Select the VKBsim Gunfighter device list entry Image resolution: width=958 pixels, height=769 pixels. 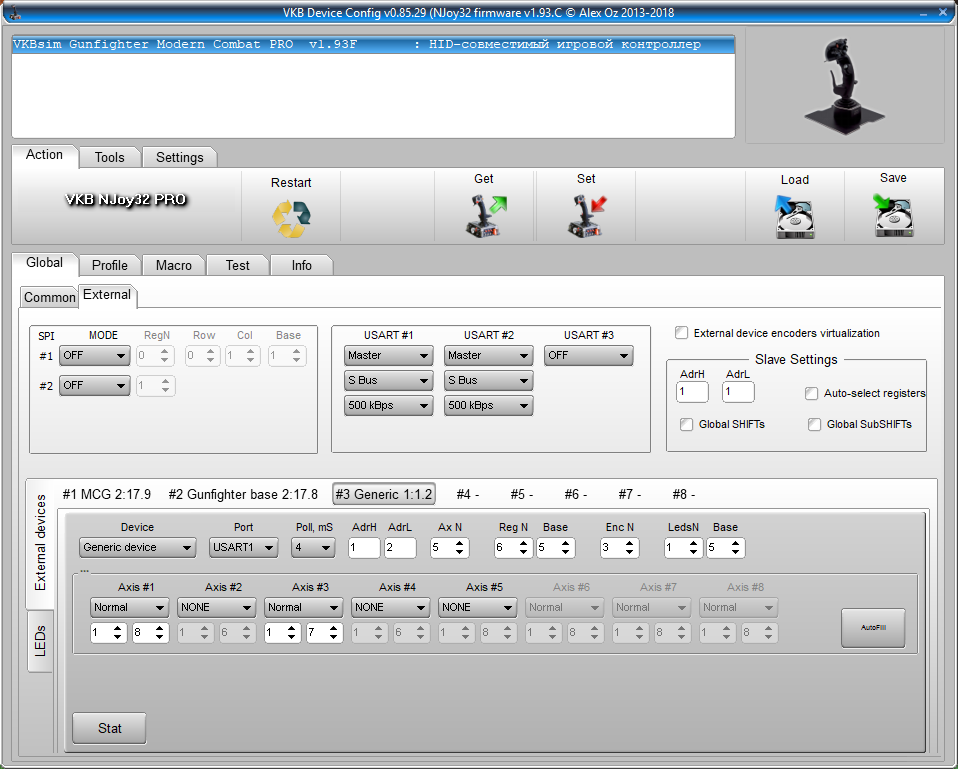coord(372,45)
